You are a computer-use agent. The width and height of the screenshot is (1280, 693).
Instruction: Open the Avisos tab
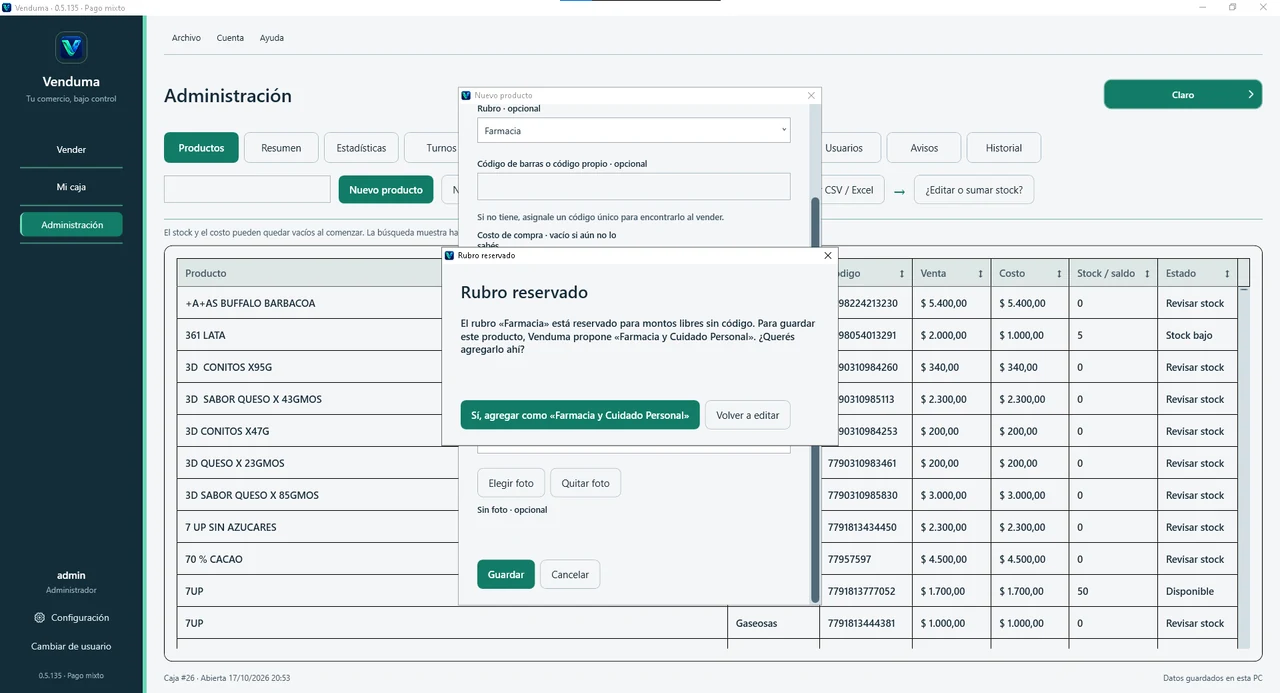coord(924,148)
